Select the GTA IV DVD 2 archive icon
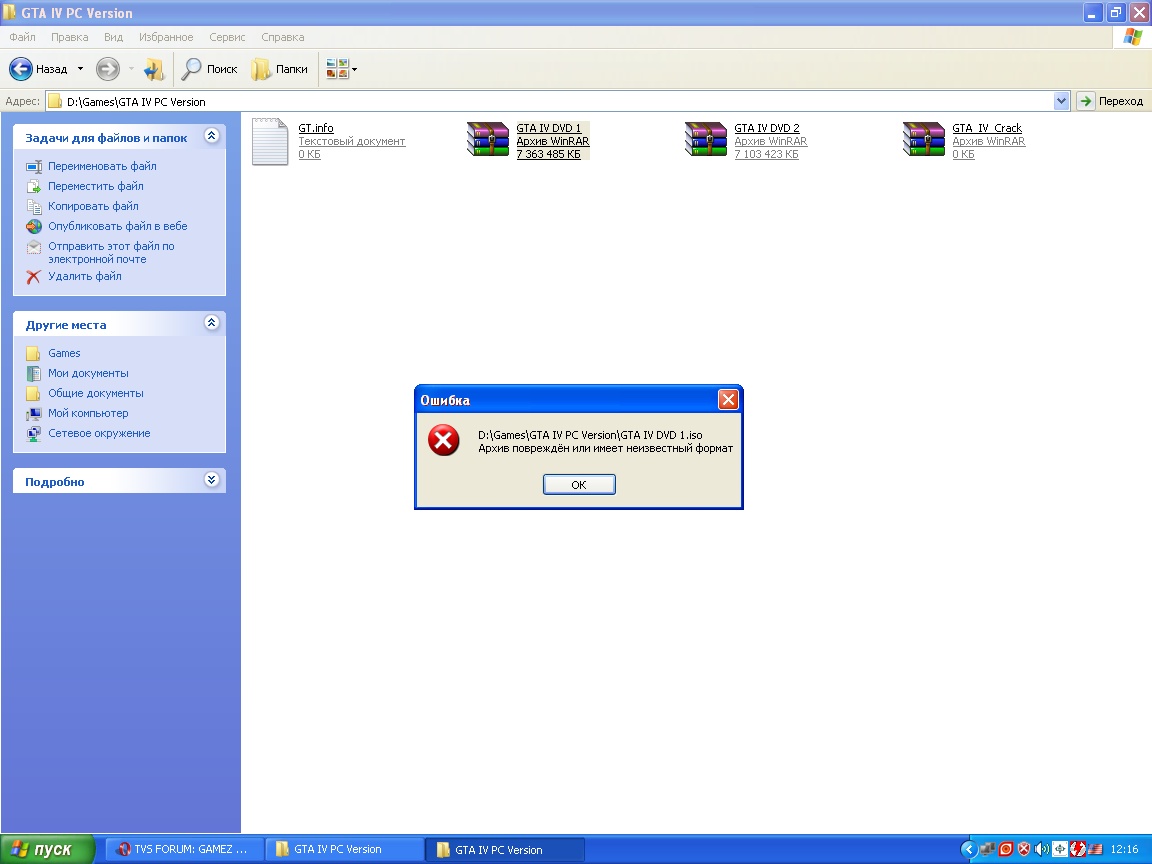This screenshot has width=1152, height=864. click(706, 140)
